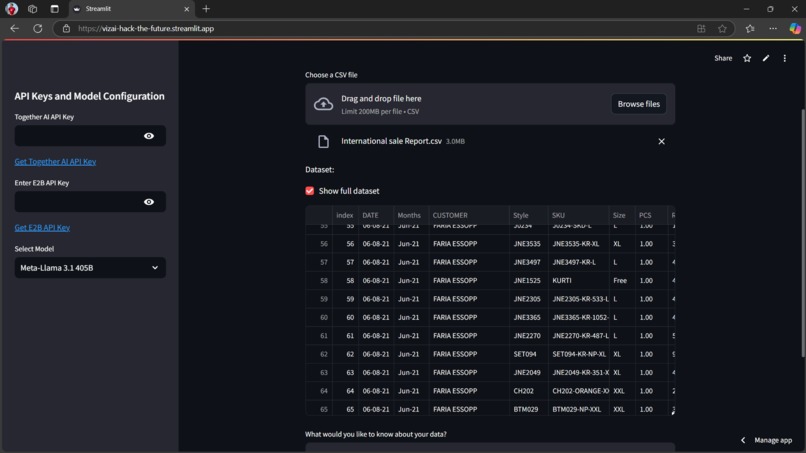Reload the current page
The image size is (806, 453).
38,28
